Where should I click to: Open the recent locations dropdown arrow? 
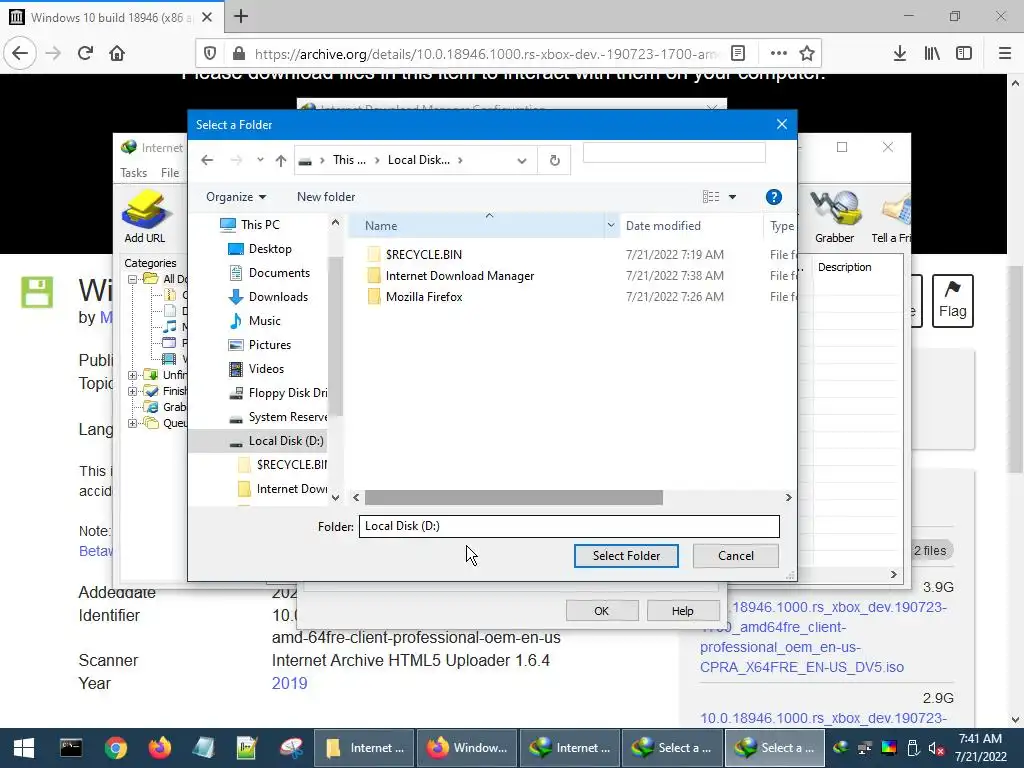(260, 160)
